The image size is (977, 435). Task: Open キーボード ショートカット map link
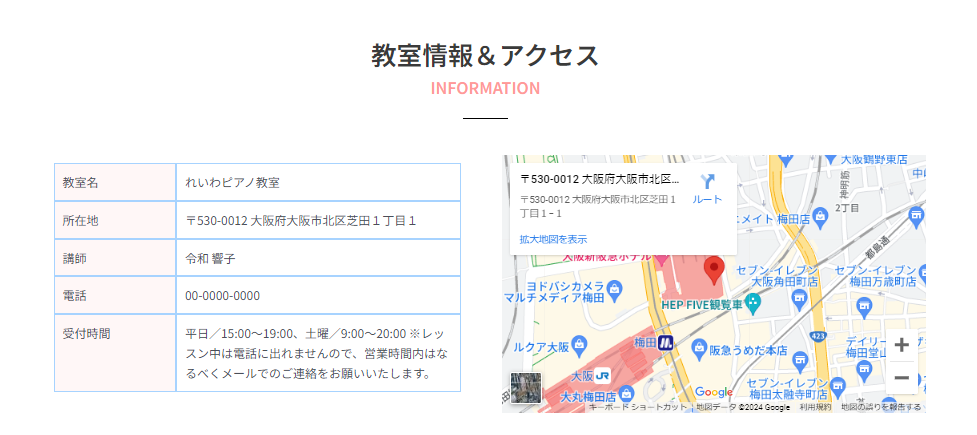click(638, 408)
